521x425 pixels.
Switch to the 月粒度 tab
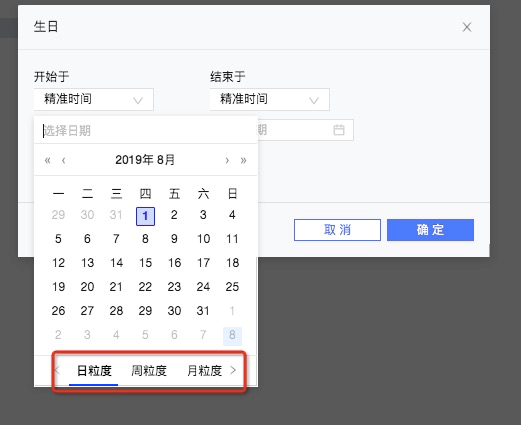coord(204,371)
